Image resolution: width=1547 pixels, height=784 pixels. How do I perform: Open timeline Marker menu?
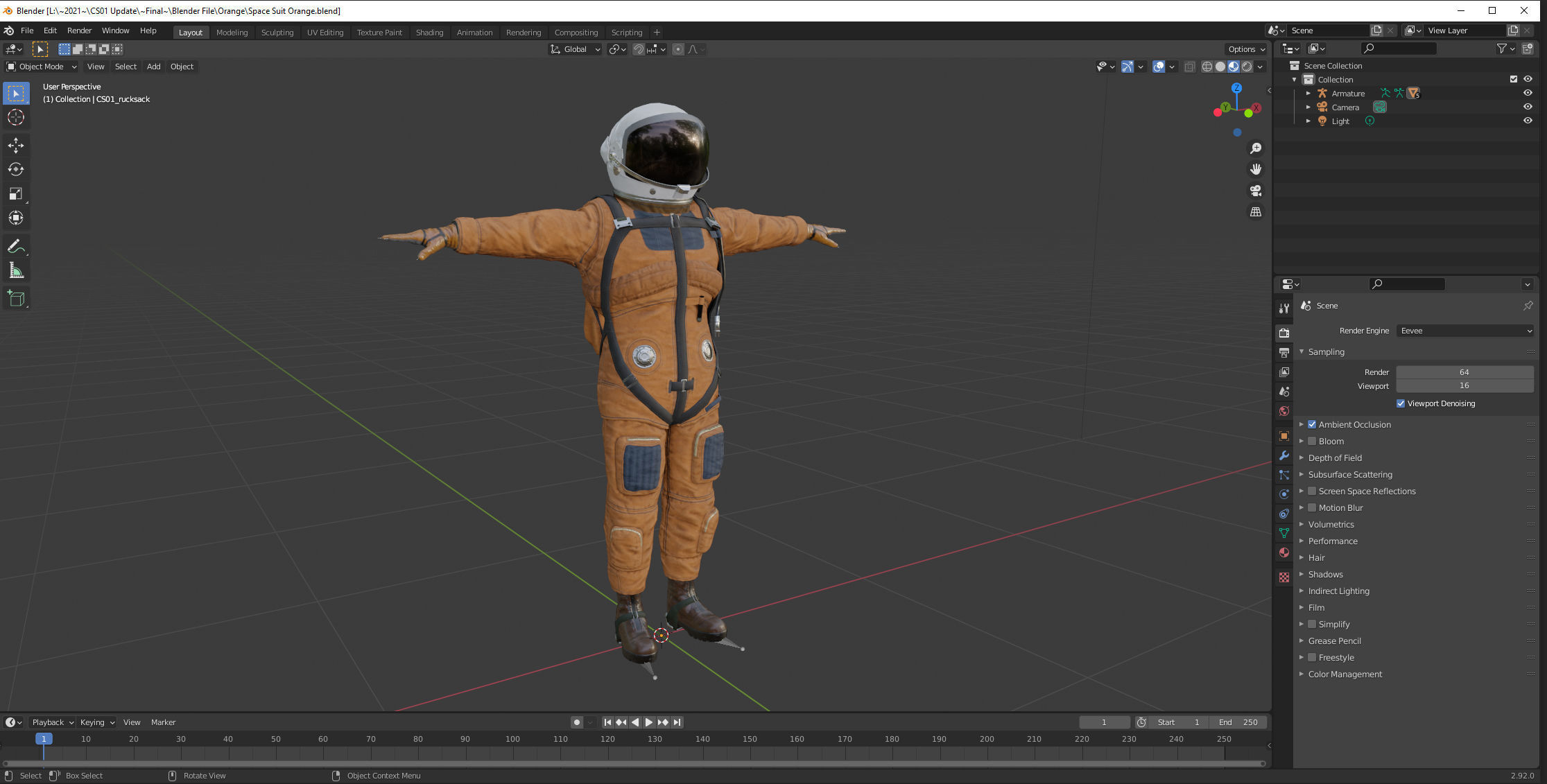click(163, 722)
